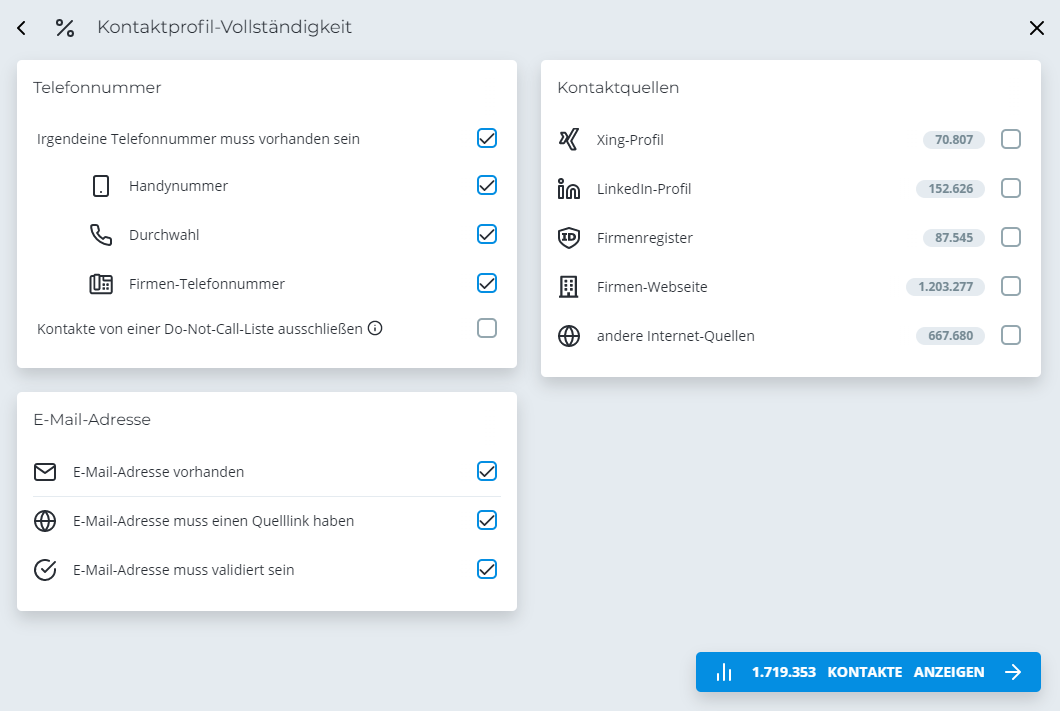Image resolution: width=1060 pixels, height=711 pixels.
Task: Check the Xing-Profil checkbox
Action: [1011, 140]
